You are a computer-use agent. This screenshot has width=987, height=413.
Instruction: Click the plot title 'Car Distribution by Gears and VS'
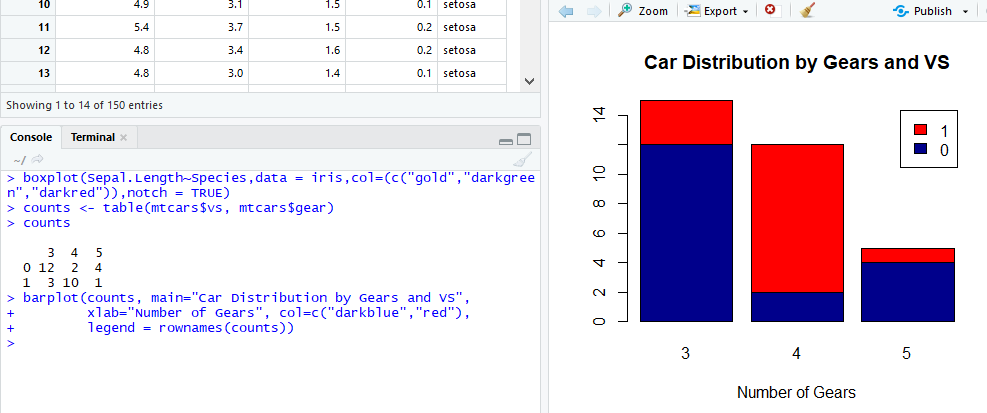[x=796, y=62]
